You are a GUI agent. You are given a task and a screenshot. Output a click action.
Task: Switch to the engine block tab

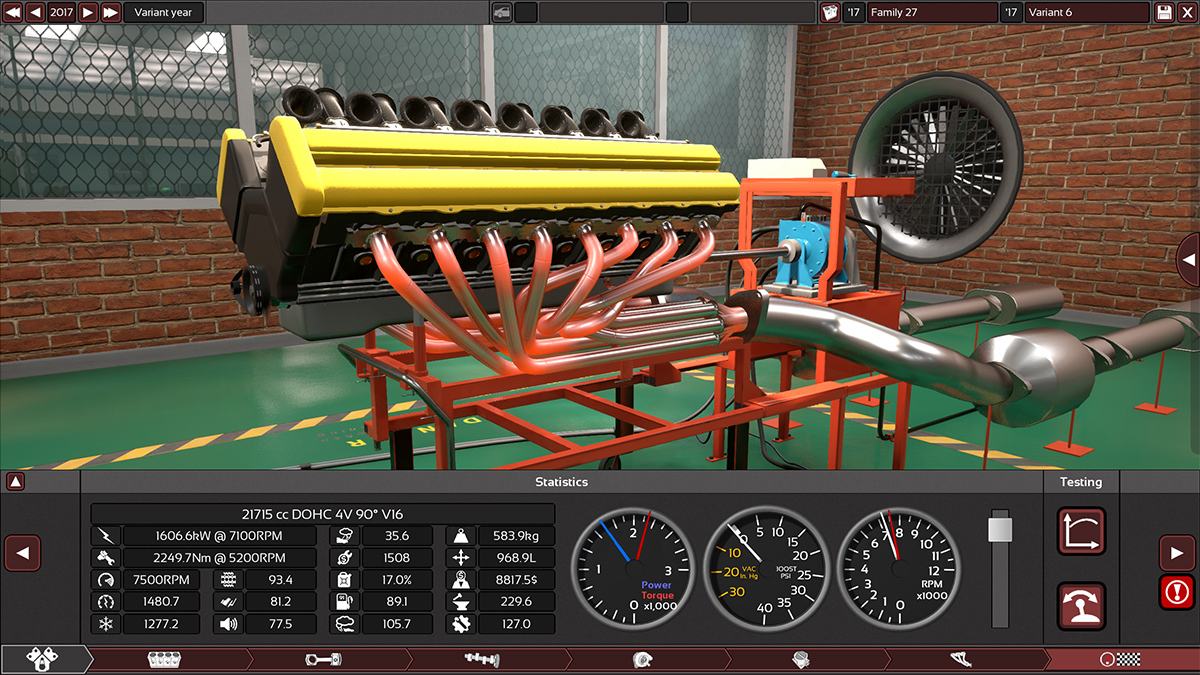click(164, 660)
